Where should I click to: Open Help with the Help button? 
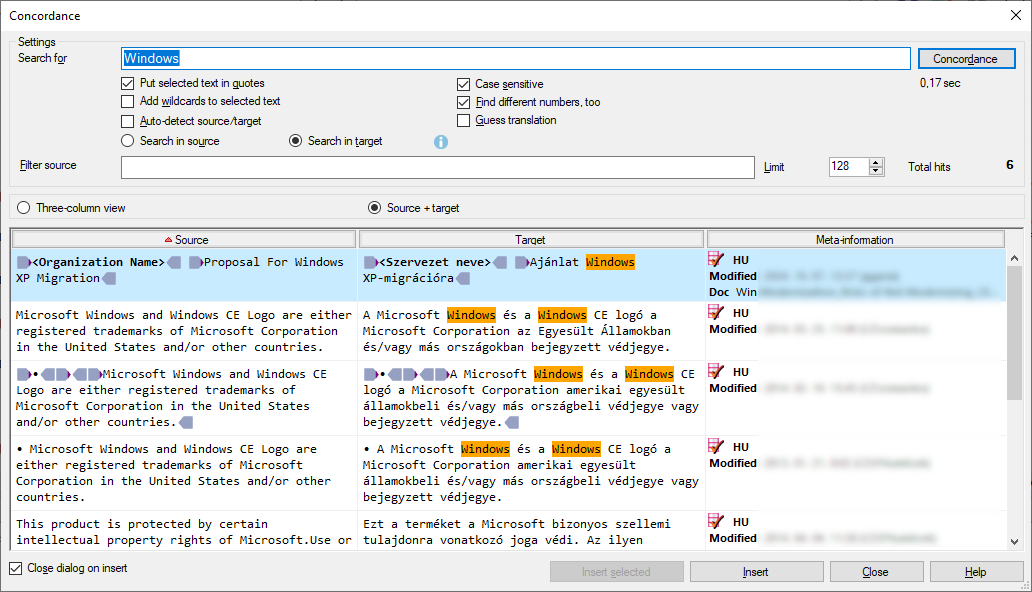pos(976,571)
